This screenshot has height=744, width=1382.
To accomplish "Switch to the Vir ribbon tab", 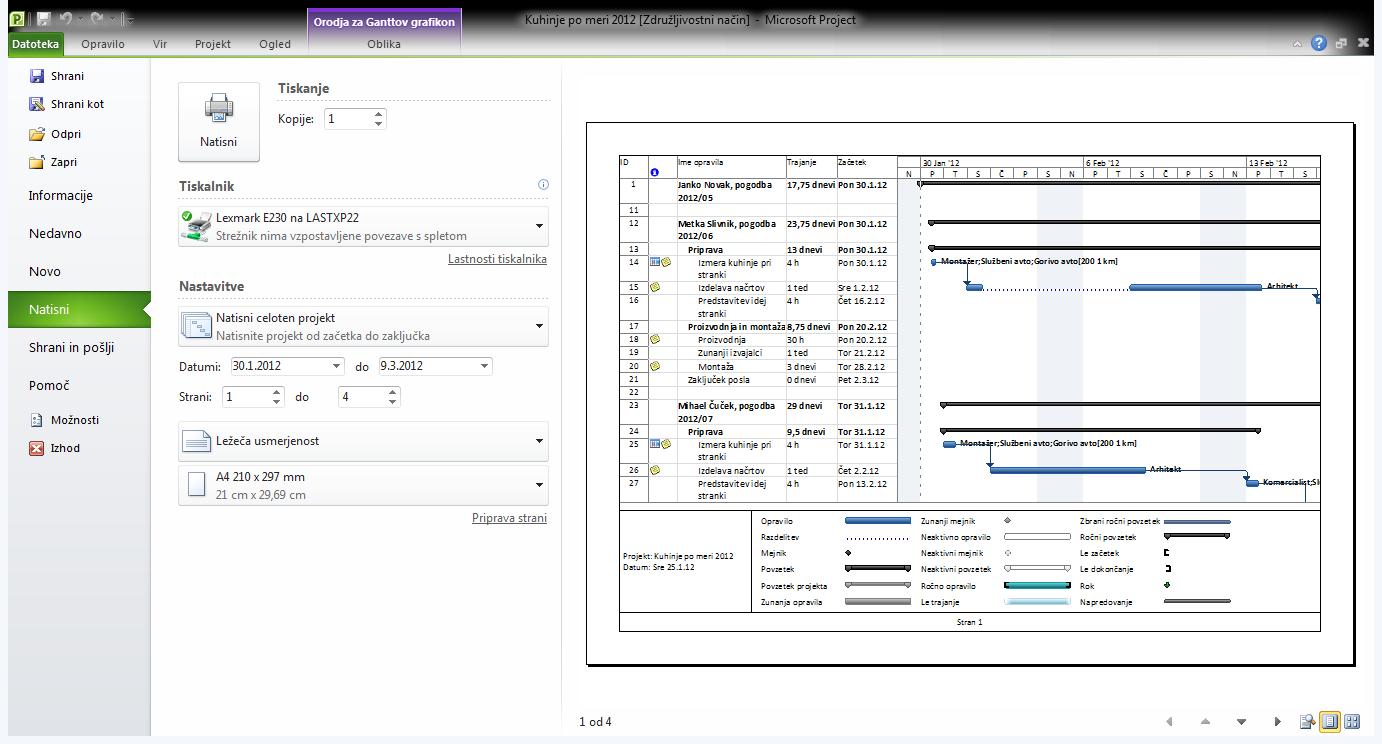I will coord(160,44).
